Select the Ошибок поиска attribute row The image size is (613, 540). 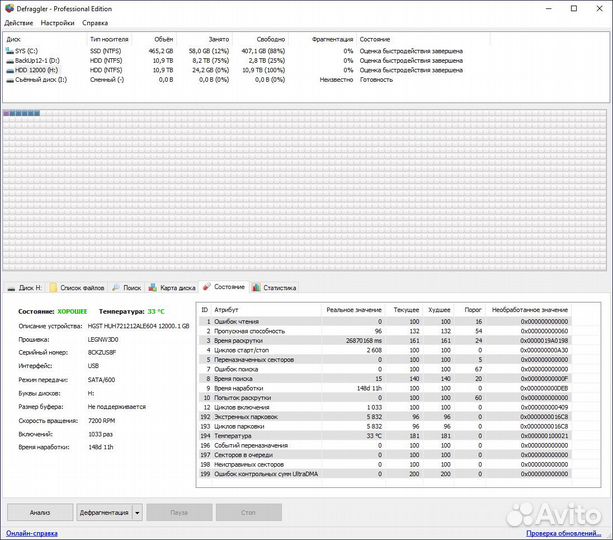(385, 370)
